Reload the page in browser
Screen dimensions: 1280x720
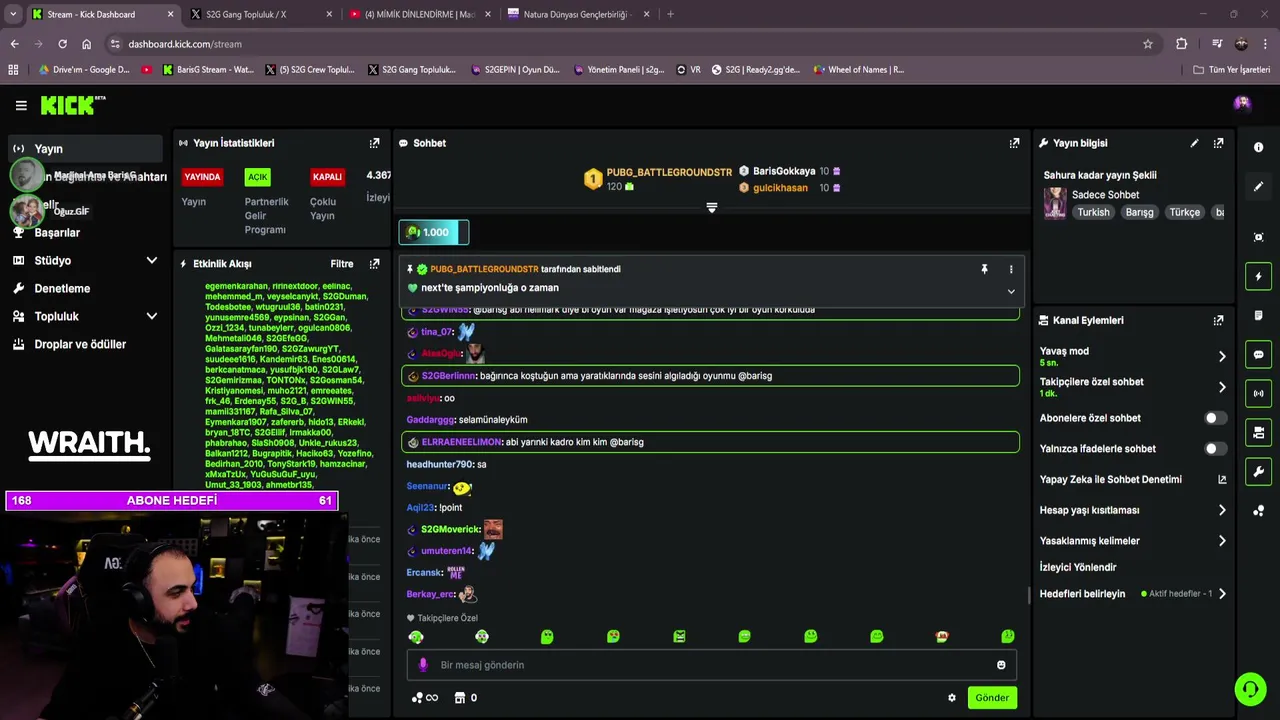(x=62, y=44)
